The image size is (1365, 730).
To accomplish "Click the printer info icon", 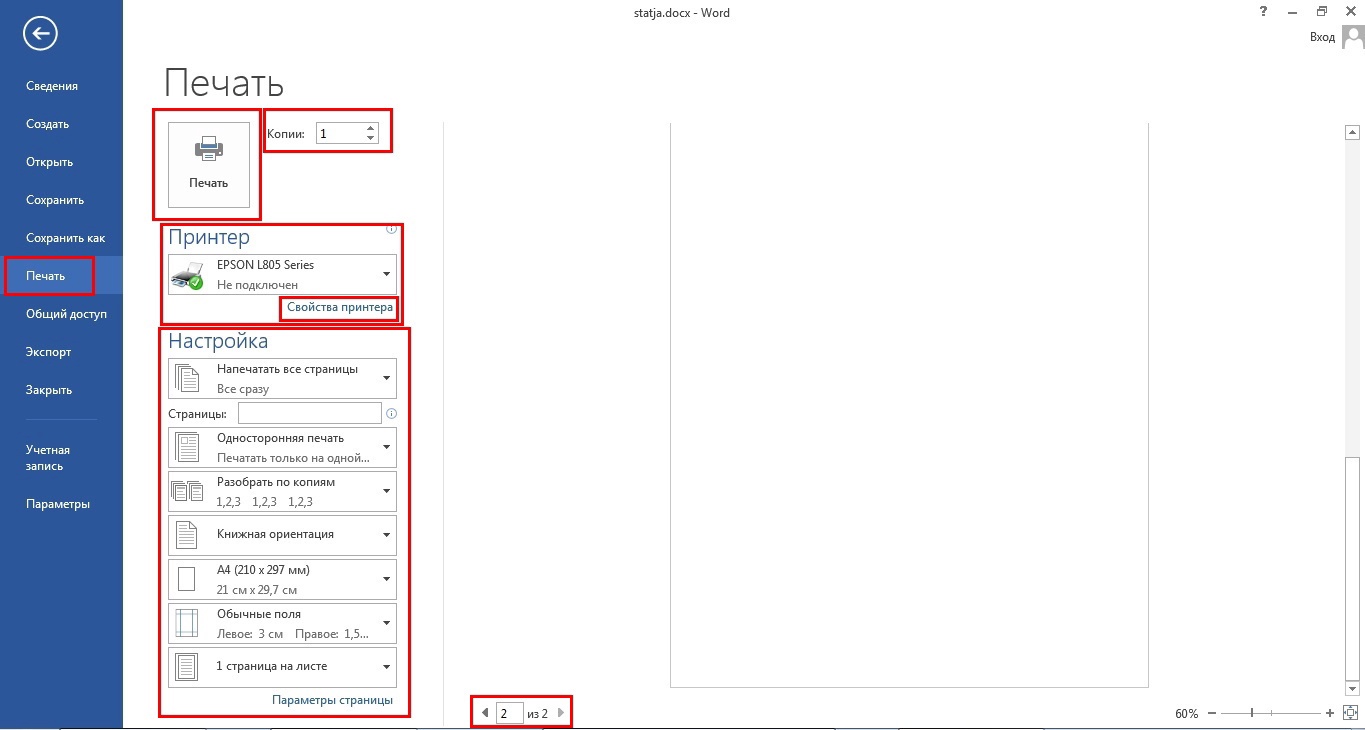I will [392, 230].
